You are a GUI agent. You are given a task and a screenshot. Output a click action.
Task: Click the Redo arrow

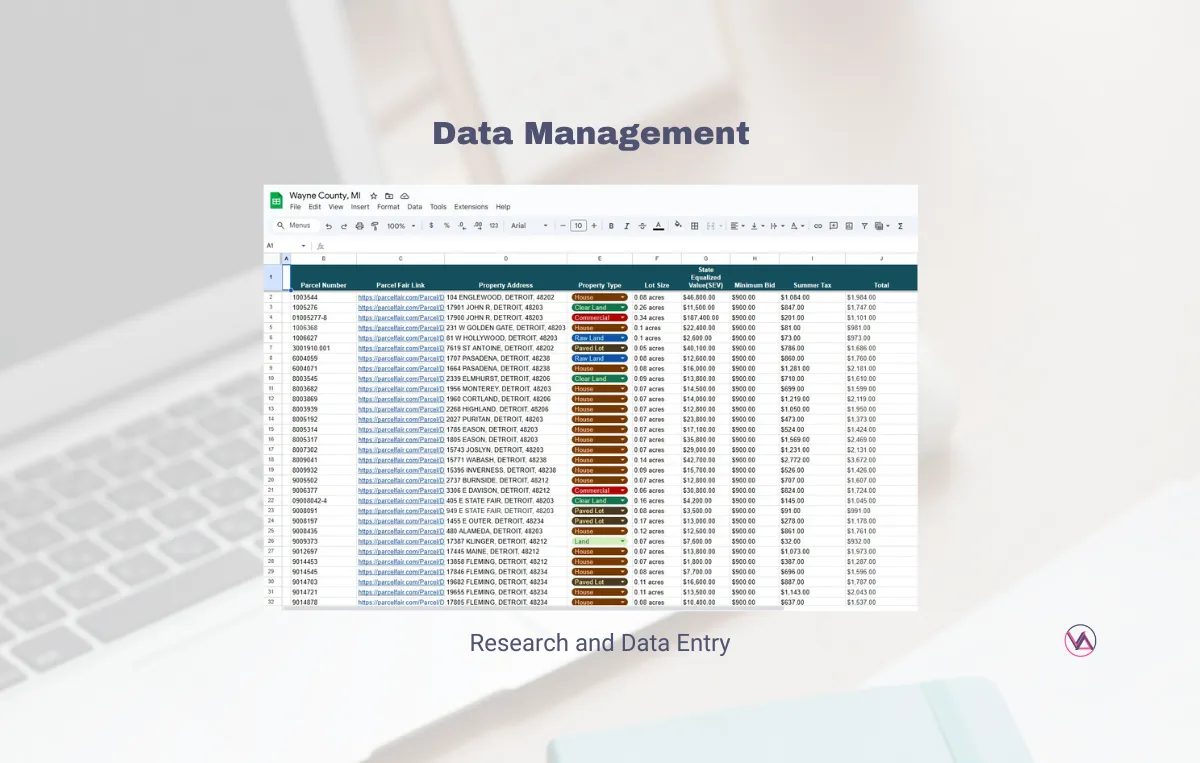[x=344, y=226]
